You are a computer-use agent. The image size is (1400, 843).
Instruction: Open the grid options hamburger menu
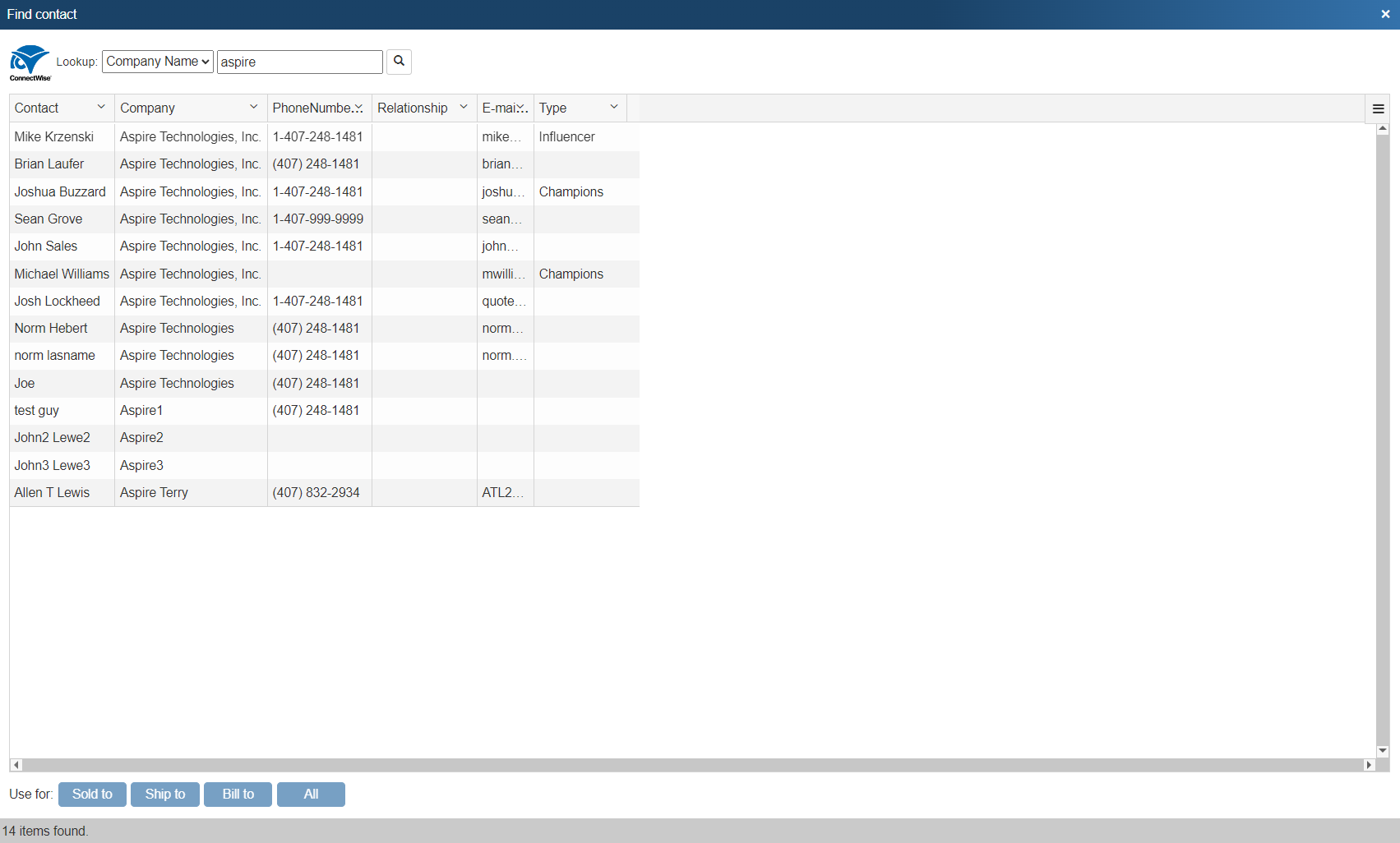(1378, 108)
